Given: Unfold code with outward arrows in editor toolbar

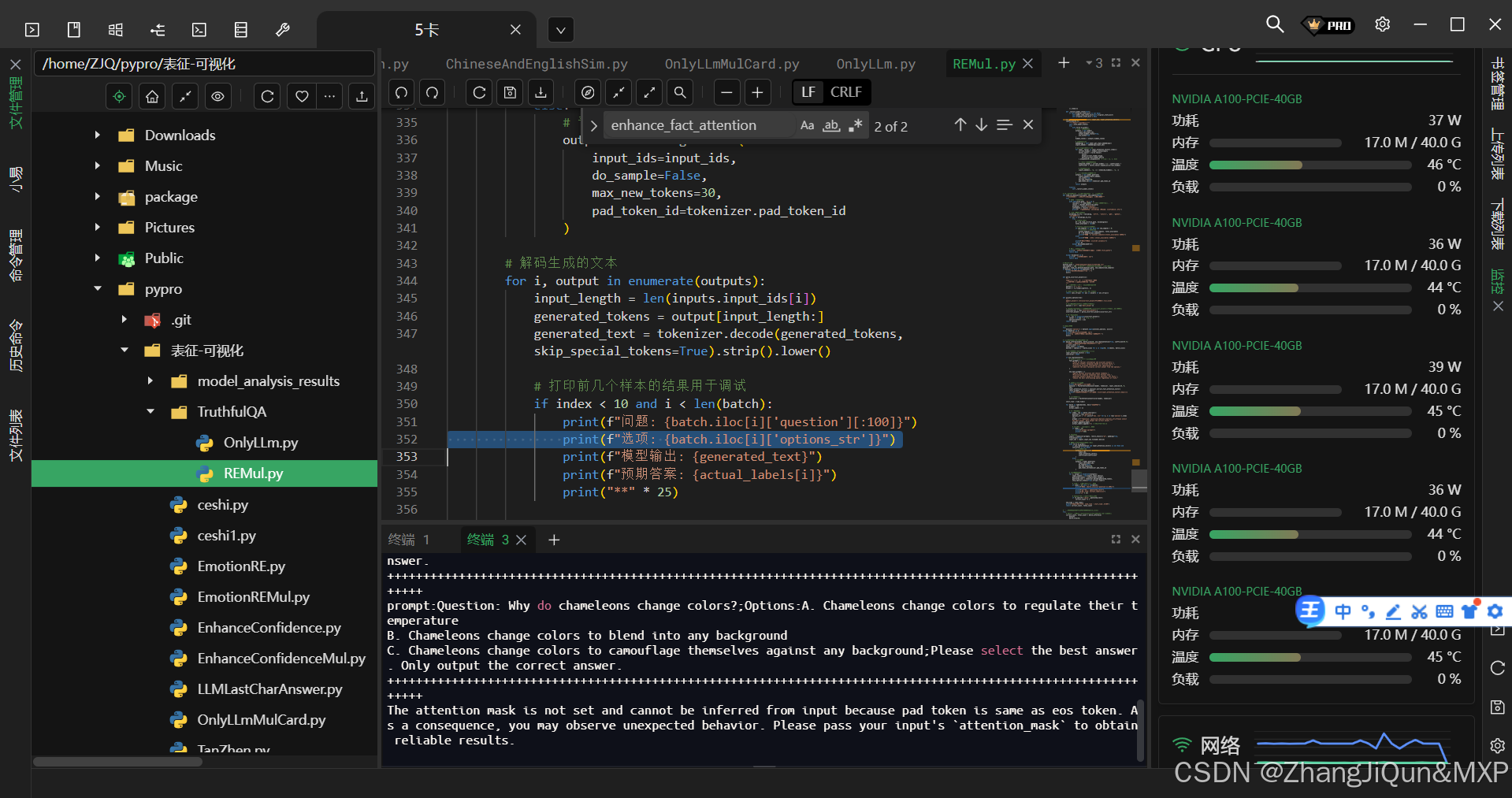Looking at the screenshot, I should [649, 92].
